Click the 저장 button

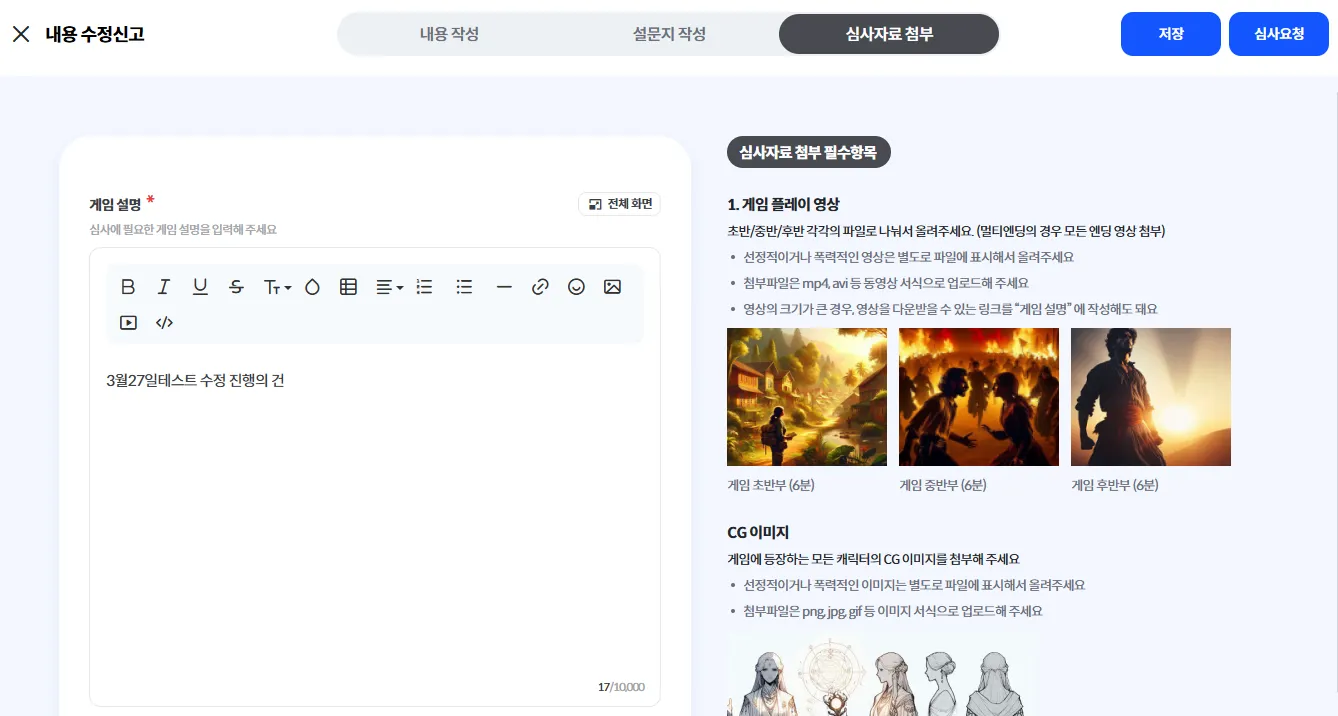click(x=1171, y=34)
